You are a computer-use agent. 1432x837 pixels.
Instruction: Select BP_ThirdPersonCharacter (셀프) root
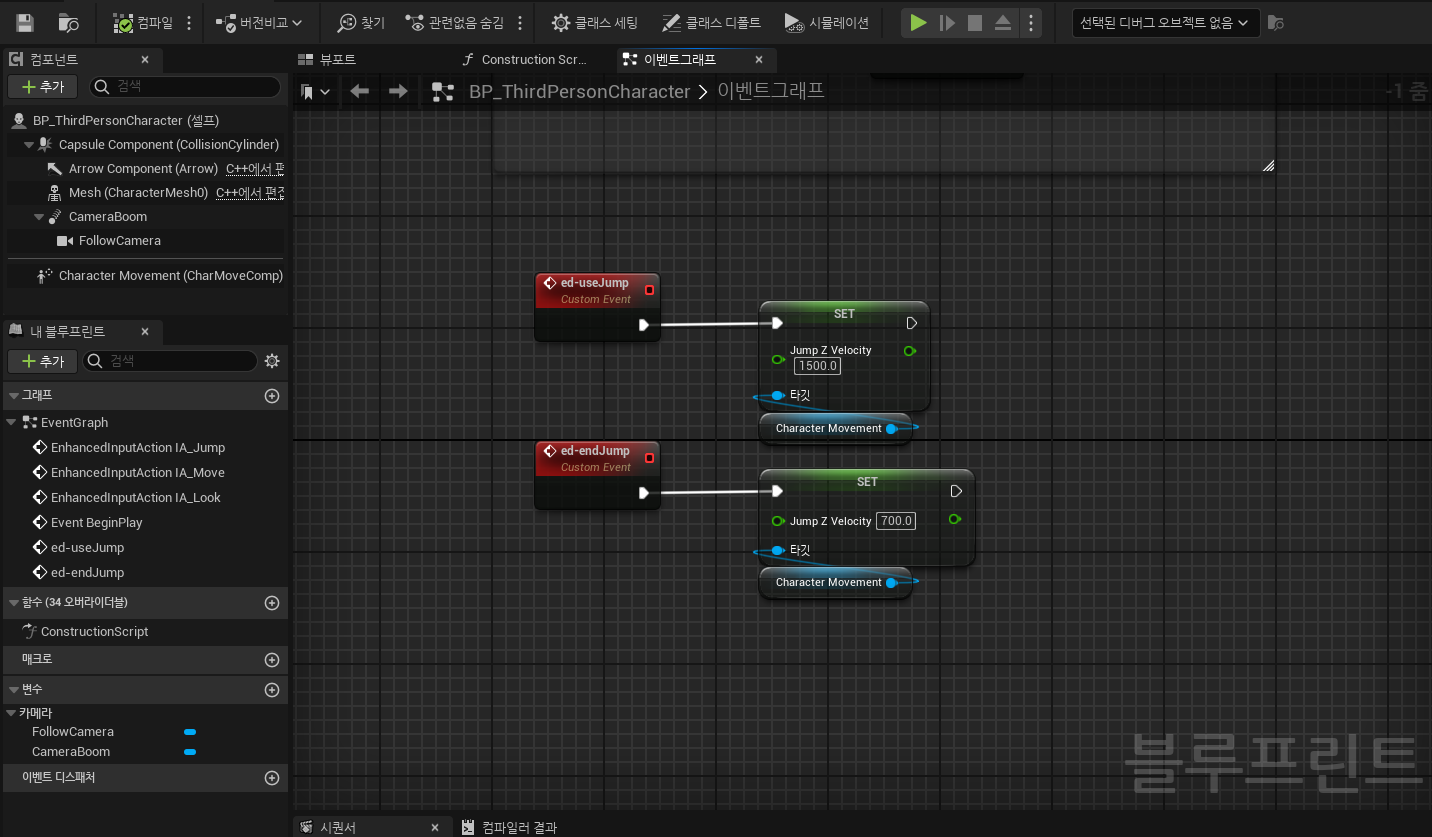pyautogui.click(x=126, y=120)
